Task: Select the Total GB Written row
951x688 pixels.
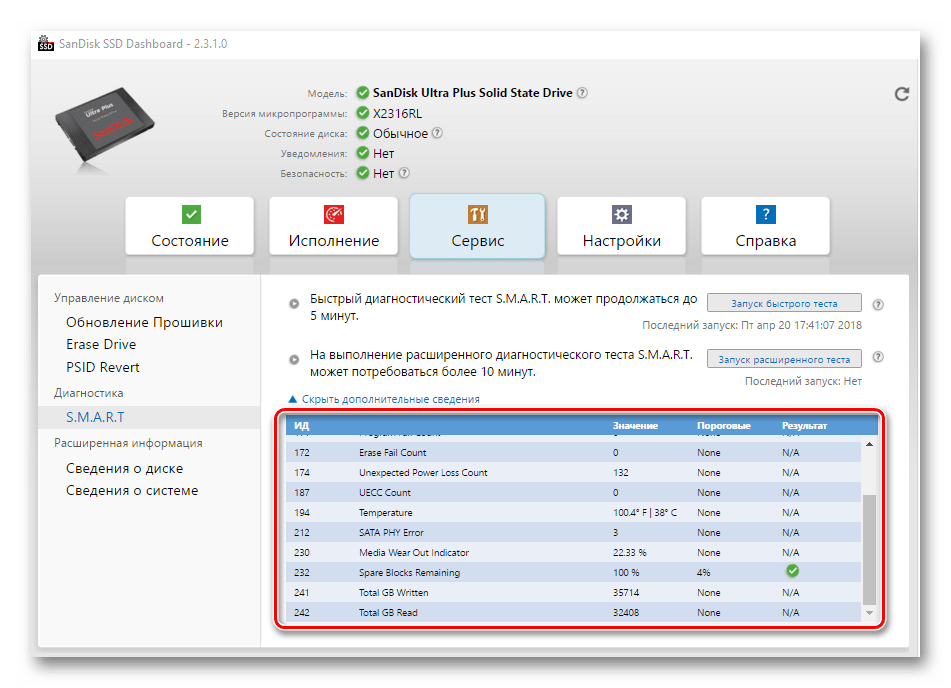Action: pos(574,593)
